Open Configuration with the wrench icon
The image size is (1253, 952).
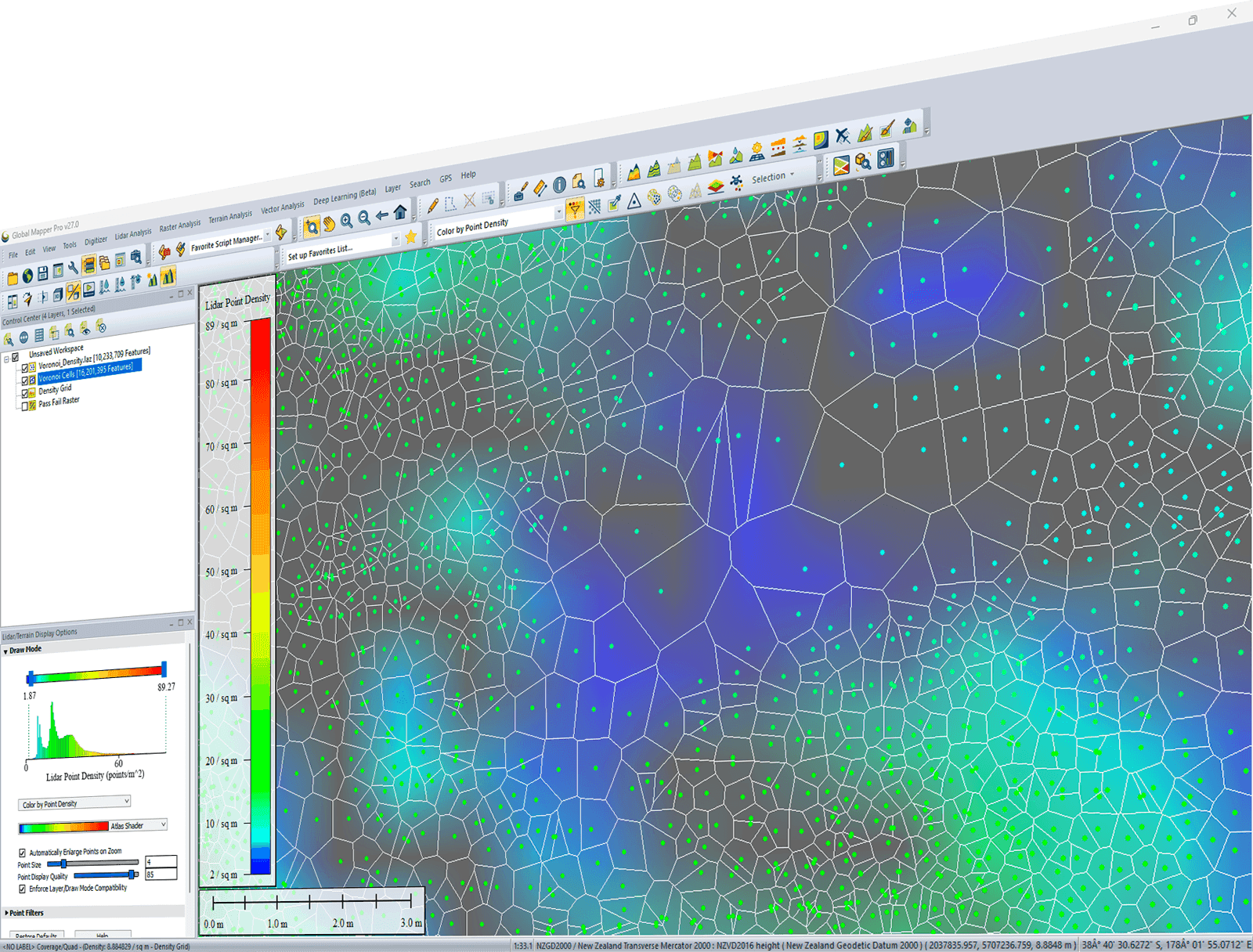(74, 268)
